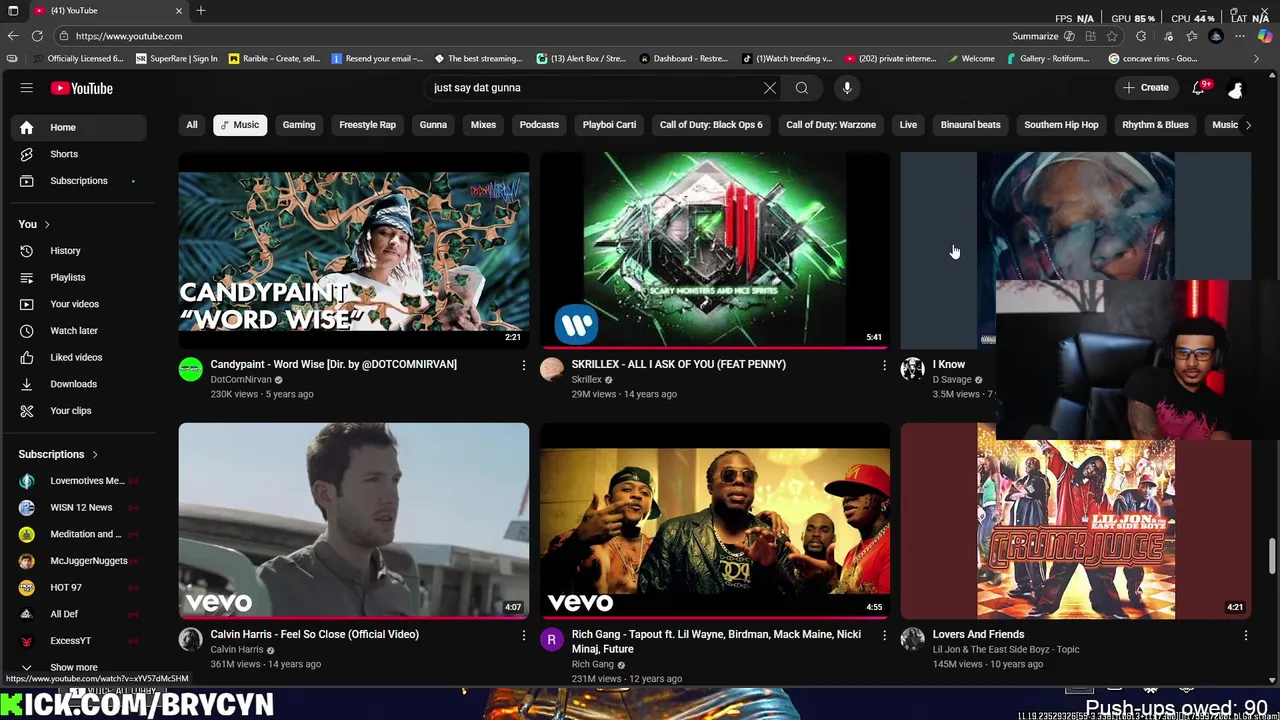This screenshot has height=720, width=1280.
Task: Open options menu for Rich Gang video
Action: pos(884,635)
